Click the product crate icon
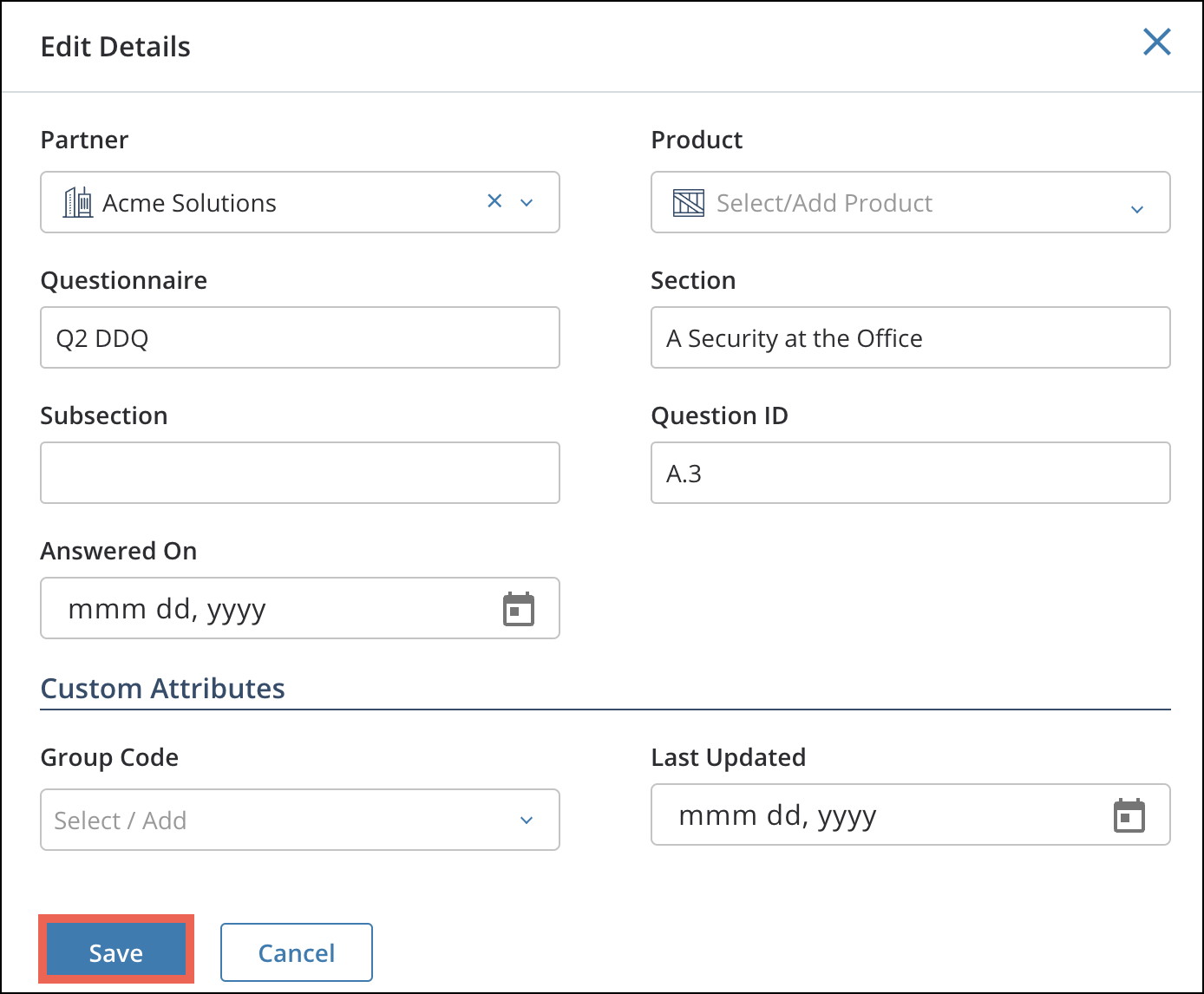Screen dimensions: 1204x994 click(x=689, y=203)
